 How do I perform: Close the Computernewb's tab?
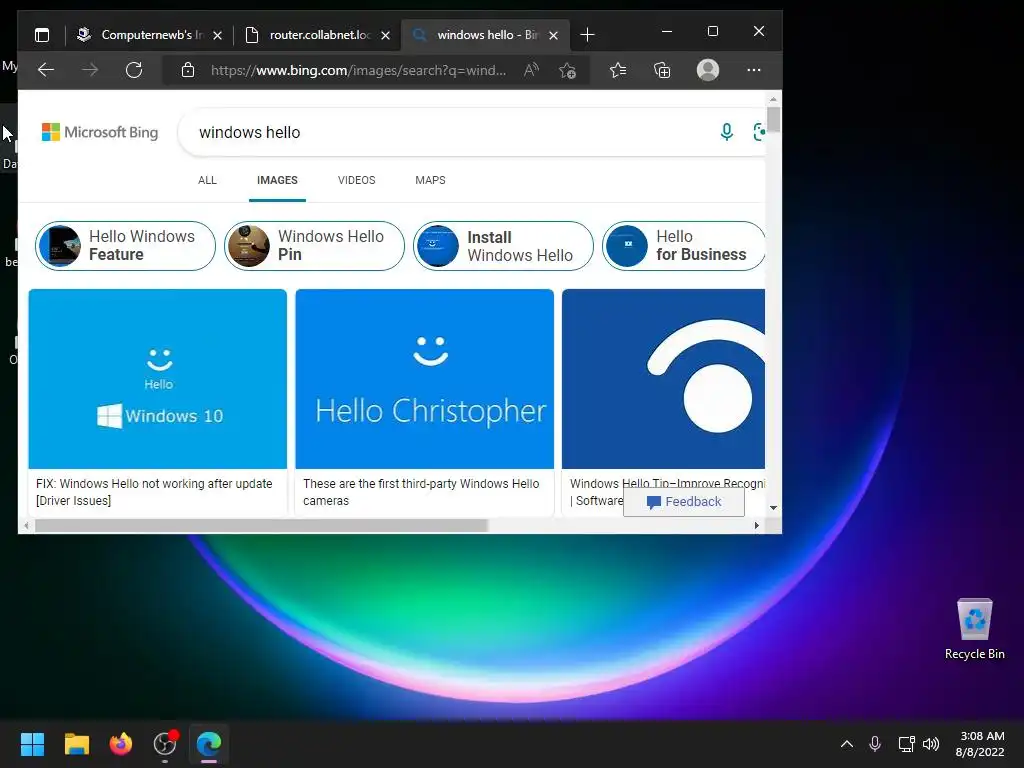click(x=217, y=35)
